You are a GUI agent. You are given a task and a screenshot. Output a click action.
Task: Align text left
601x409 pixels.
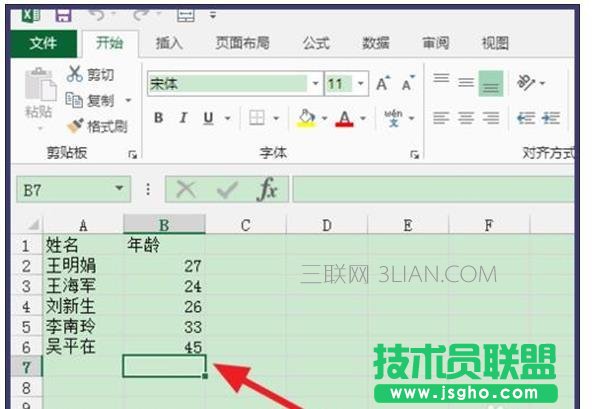(x=441, y=118)
